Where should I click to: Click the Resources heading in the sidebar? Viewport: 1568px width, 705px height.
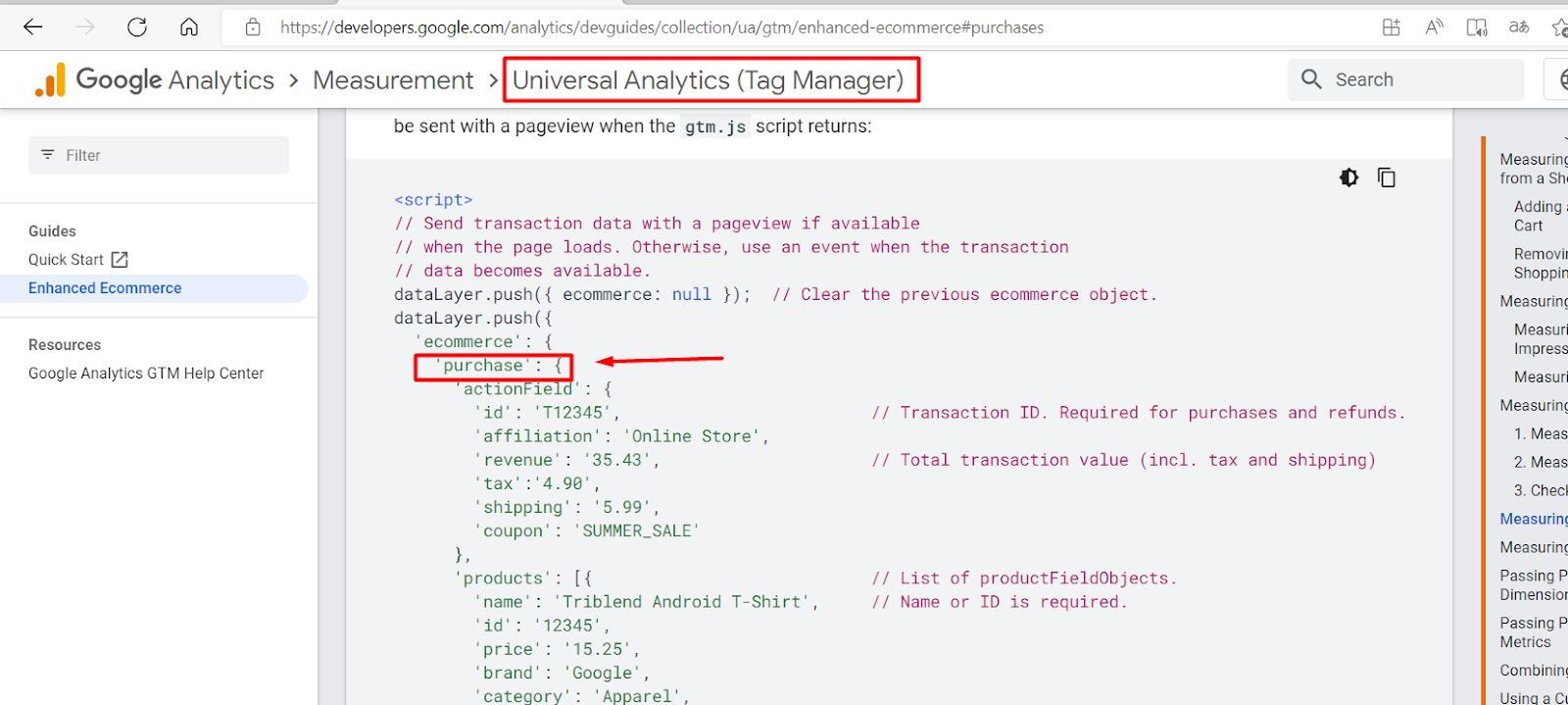[x=65, y=345]
